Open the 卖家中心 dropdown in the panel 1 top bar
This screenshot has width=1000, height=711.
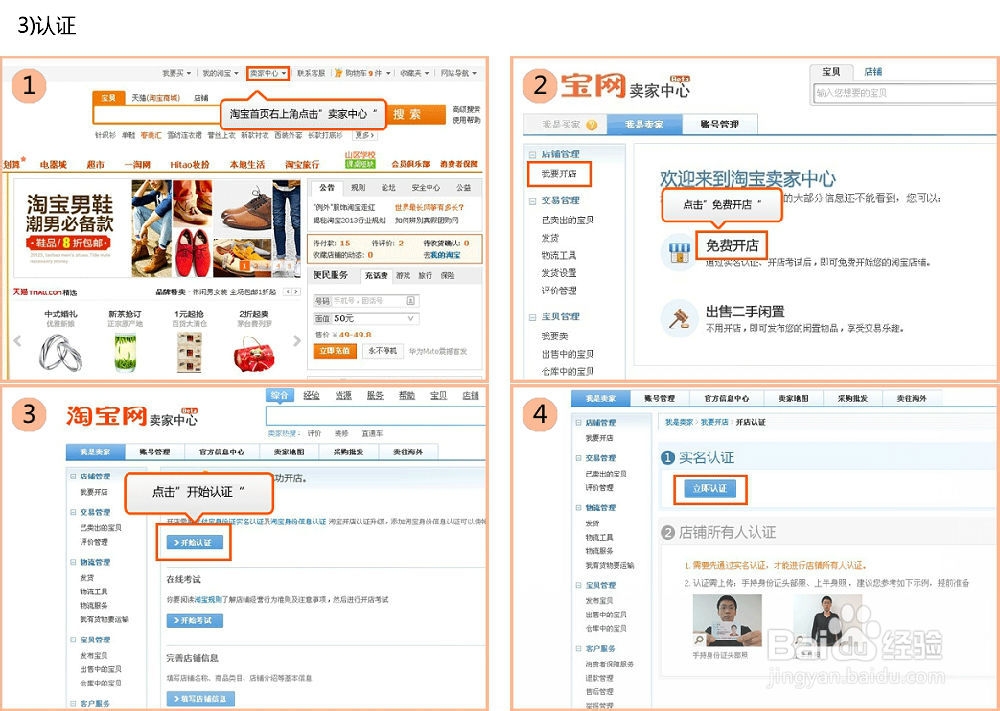pos(268,73)
